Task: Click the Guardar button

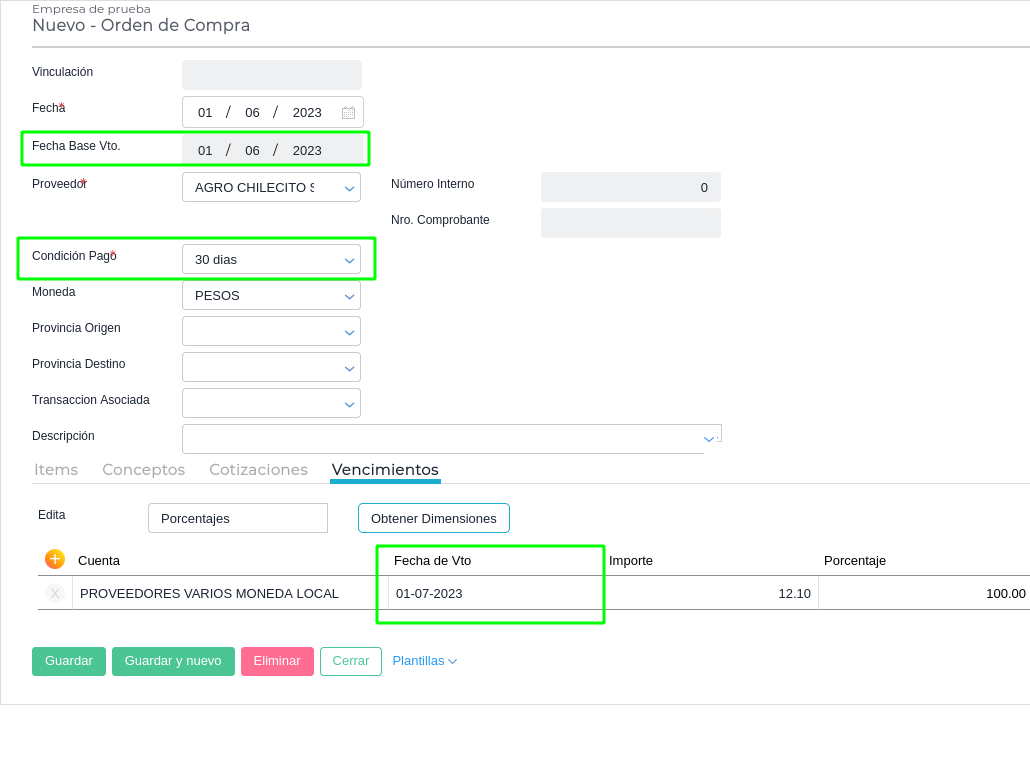Action: (69, 661)
